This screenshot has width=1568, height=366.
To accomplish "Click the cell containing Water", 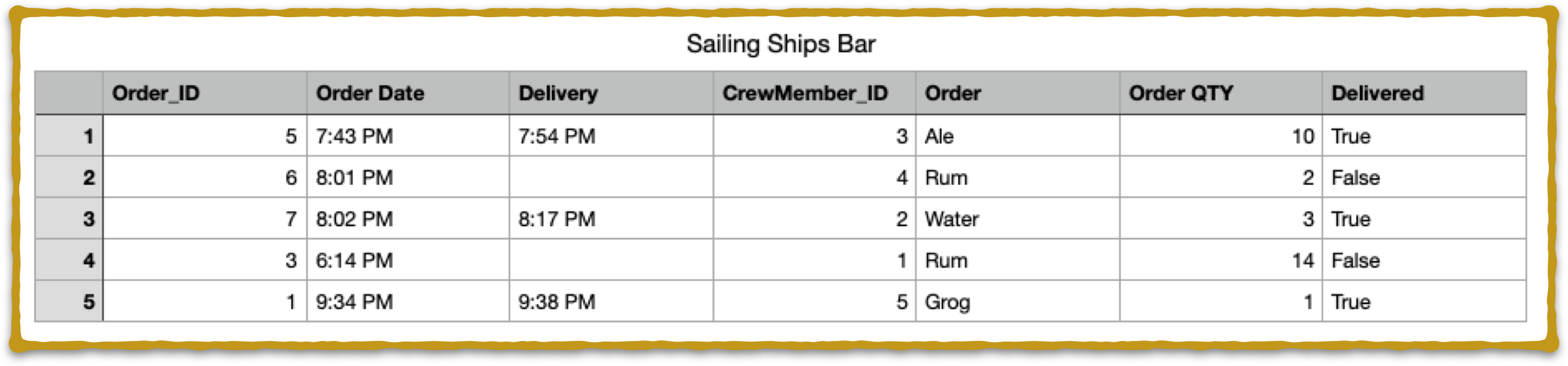I will (x=1018, y=218).
